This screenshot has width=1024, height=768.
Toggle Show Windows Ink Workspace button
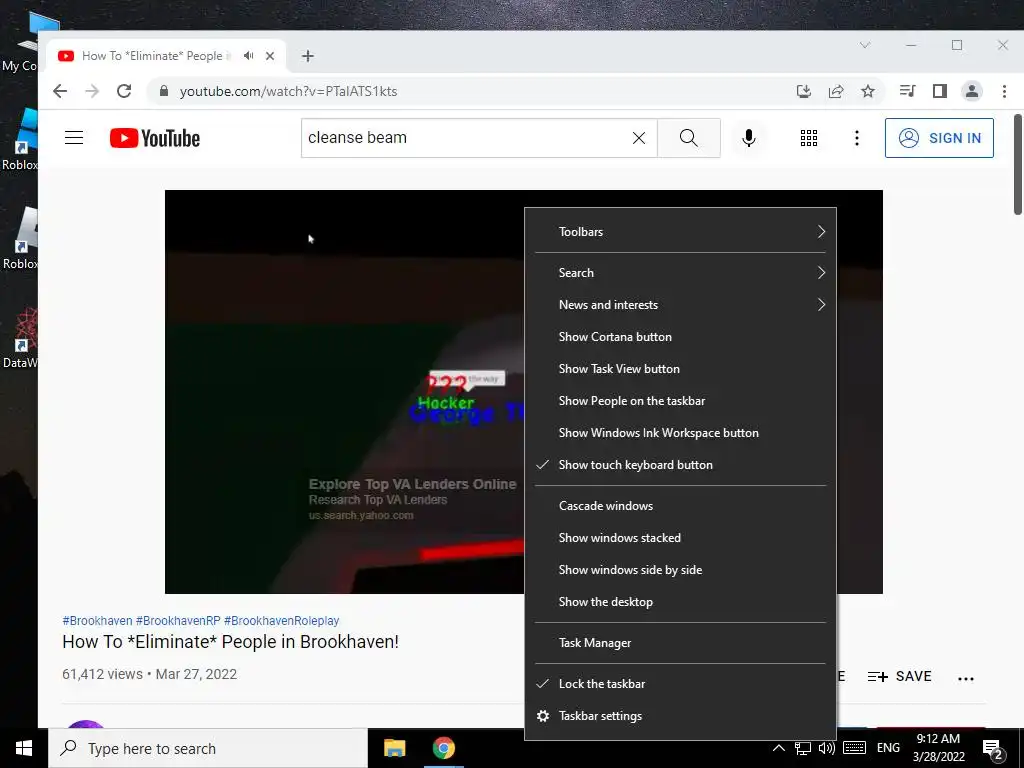680,433
